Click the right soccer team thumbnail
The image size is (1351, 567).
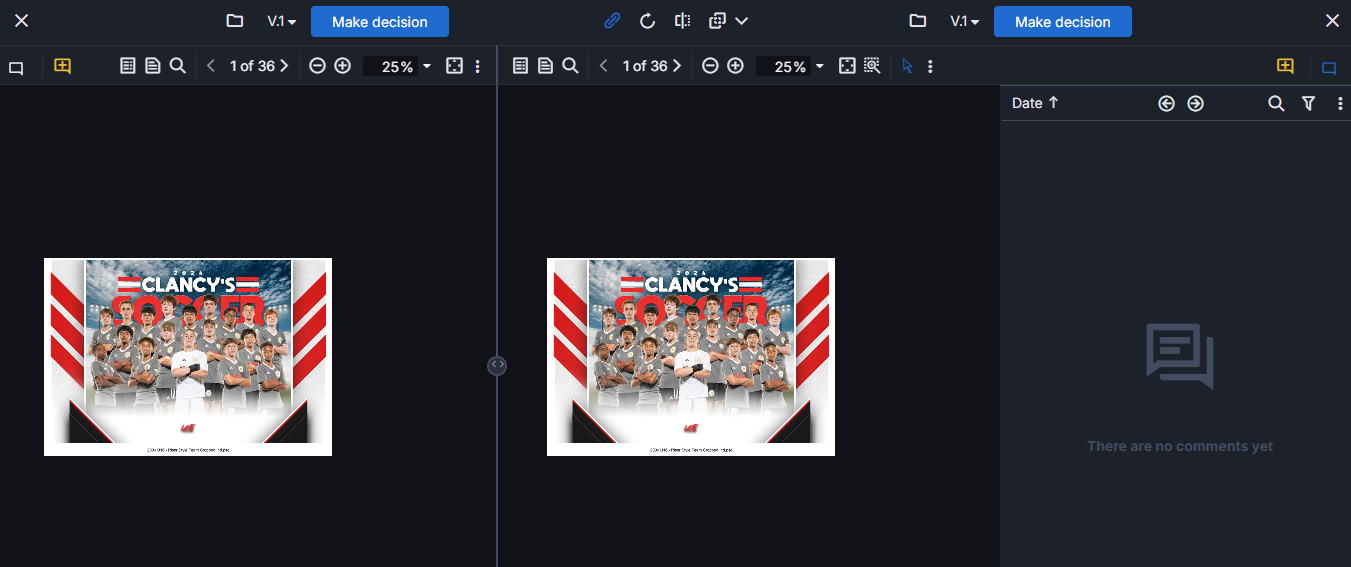[691, 357]
